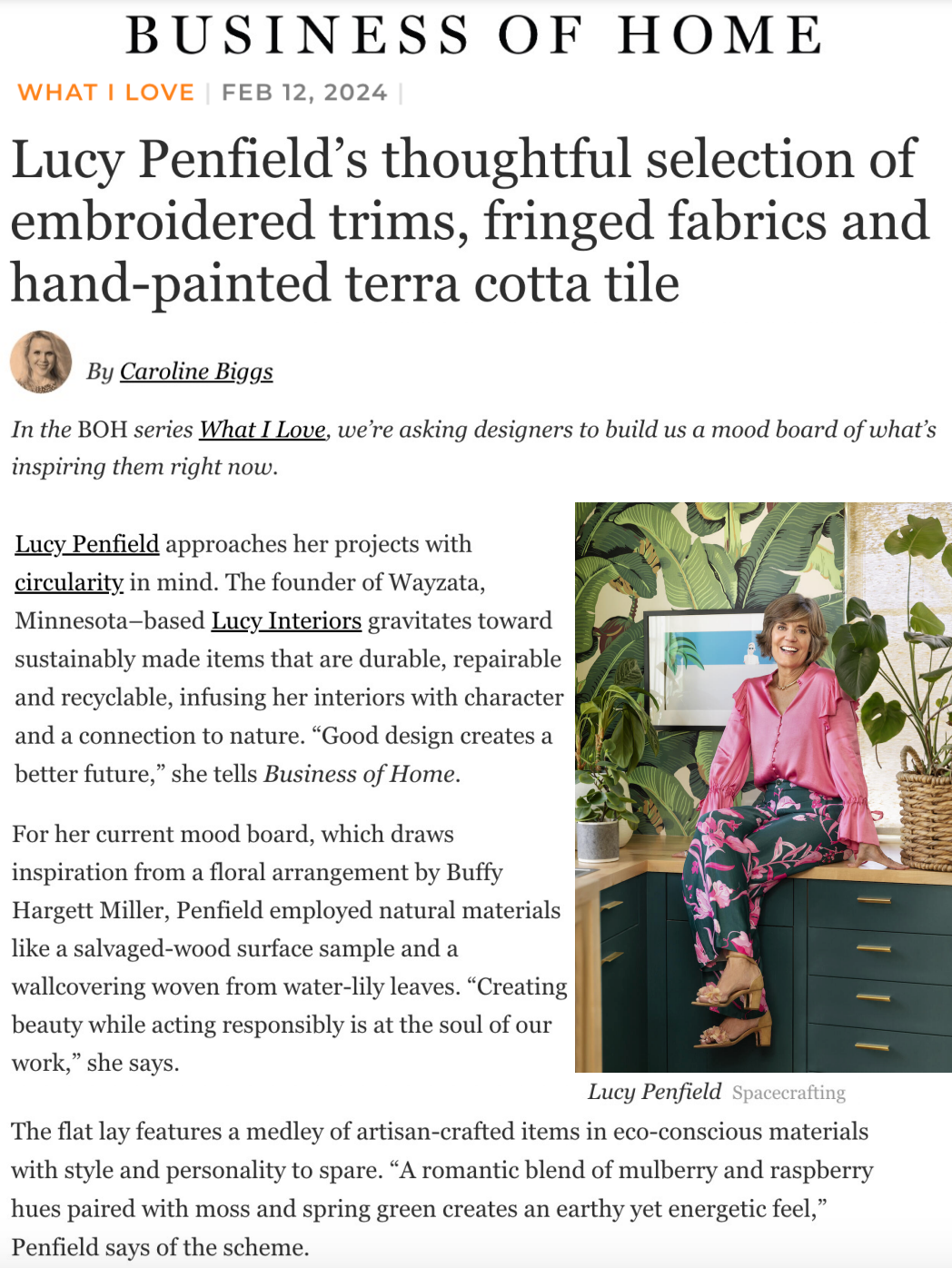
Task: Follow the circularity hyperlink
Action: 69,582
